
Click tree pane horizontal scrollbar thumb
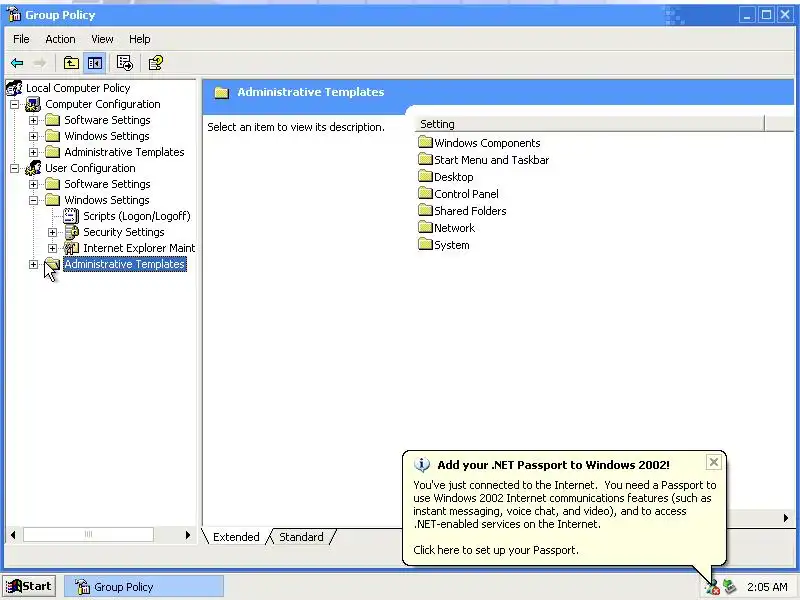(88, 534)
